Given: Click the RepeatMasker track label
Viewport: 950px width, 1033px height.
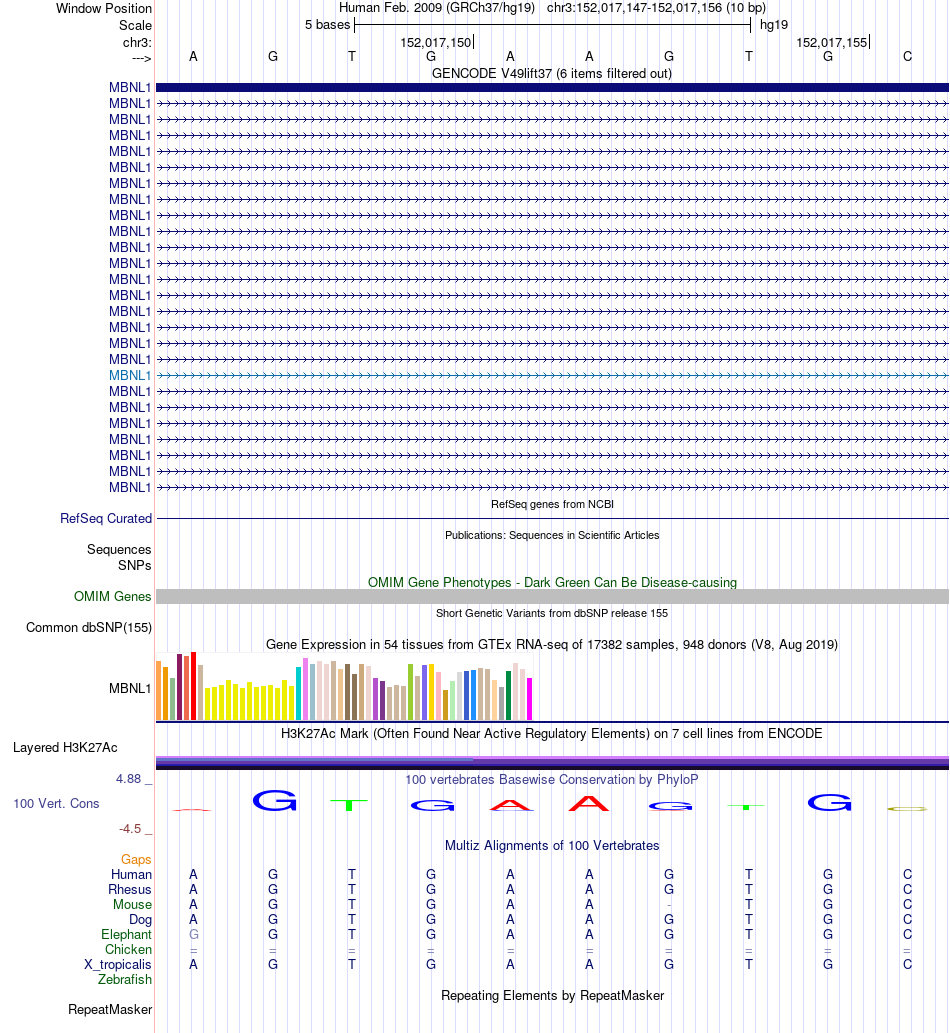Looking at the screenshot, I should [x=110, y=1009].
